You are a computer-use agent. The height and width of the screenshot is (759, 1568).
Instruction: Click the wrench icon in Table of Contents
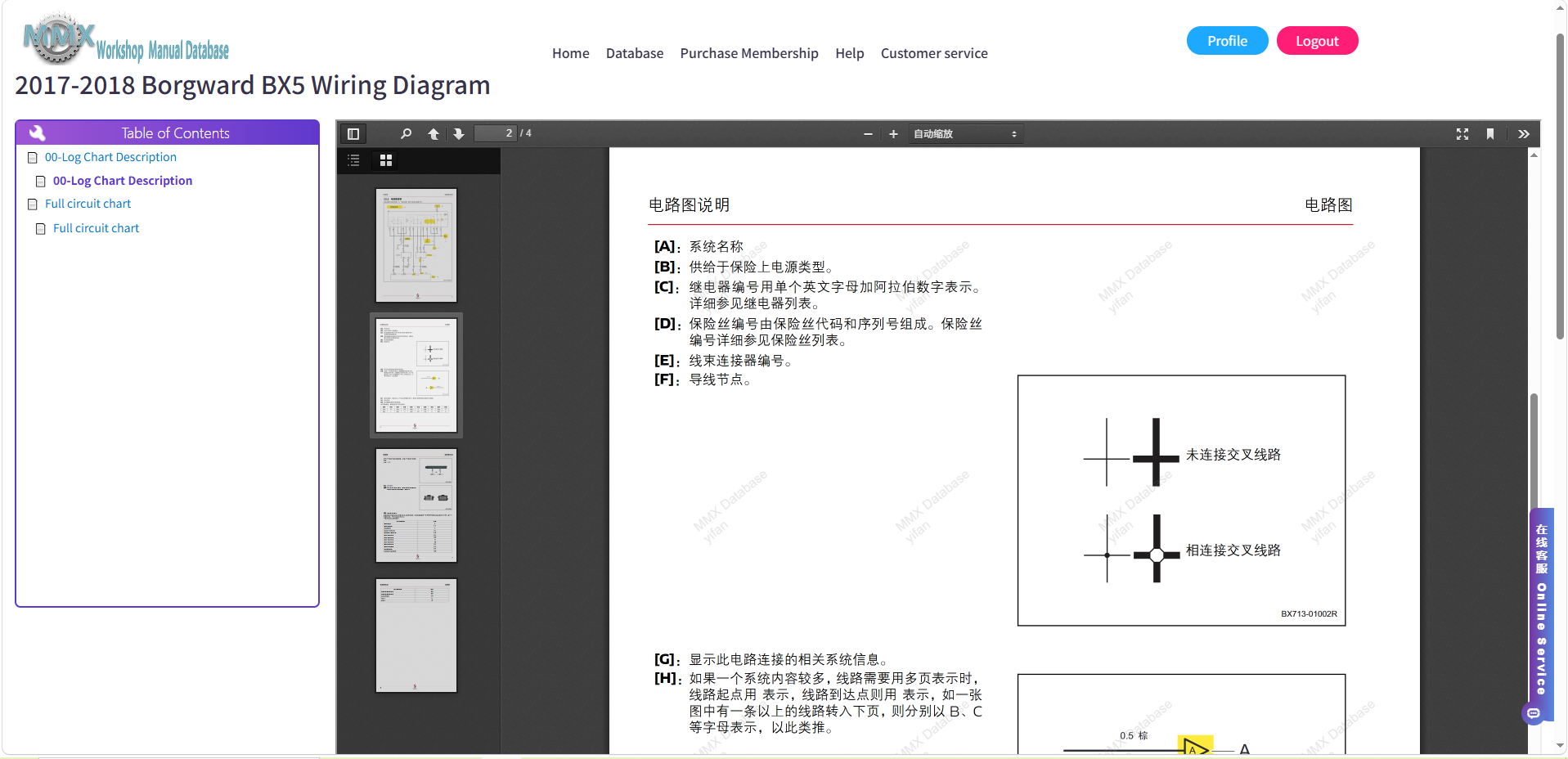(37, 132)
